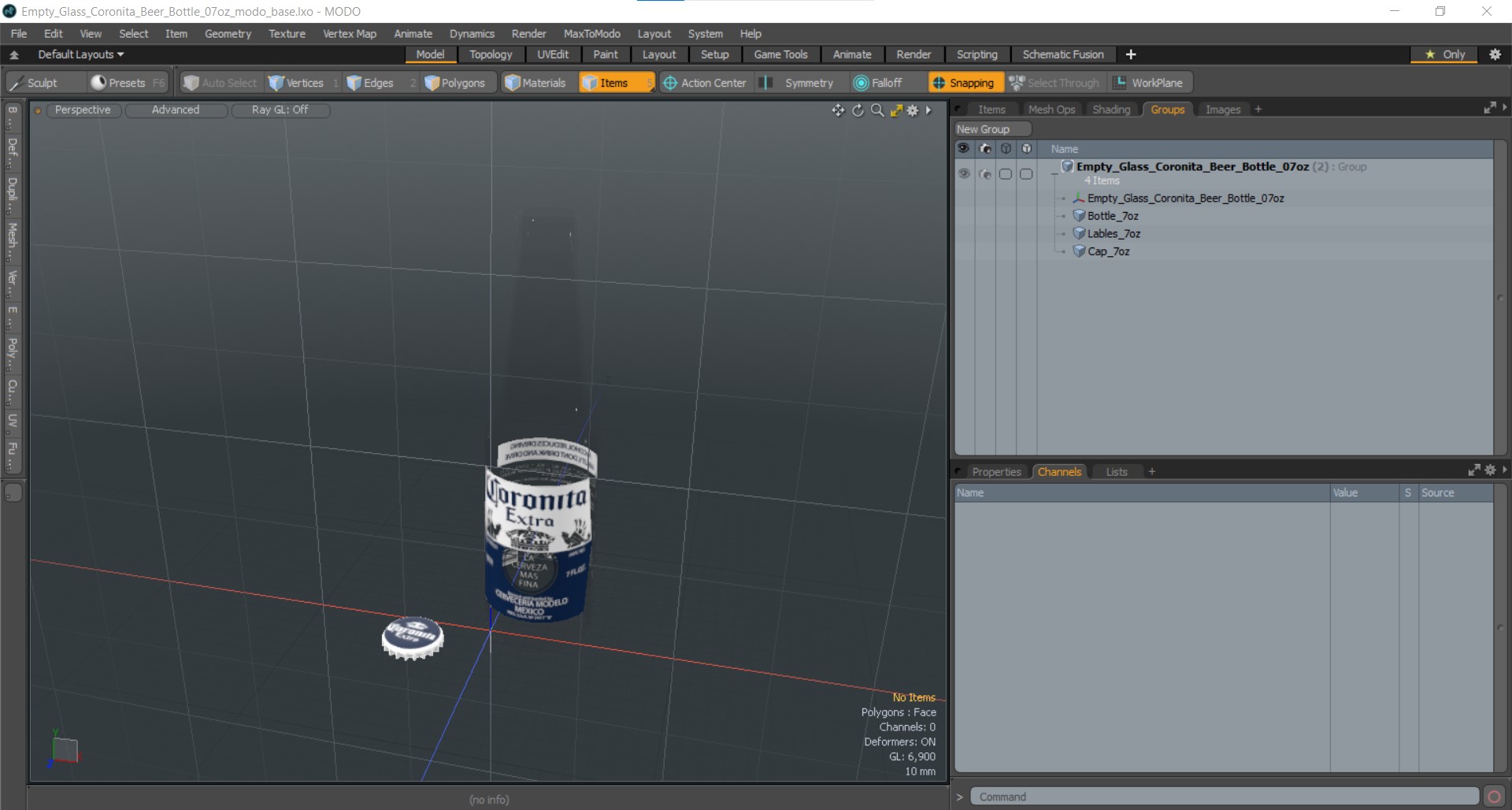
Task: Check the group's third column checkbox
Action: pyautogui.click(x=1006, y=173)
